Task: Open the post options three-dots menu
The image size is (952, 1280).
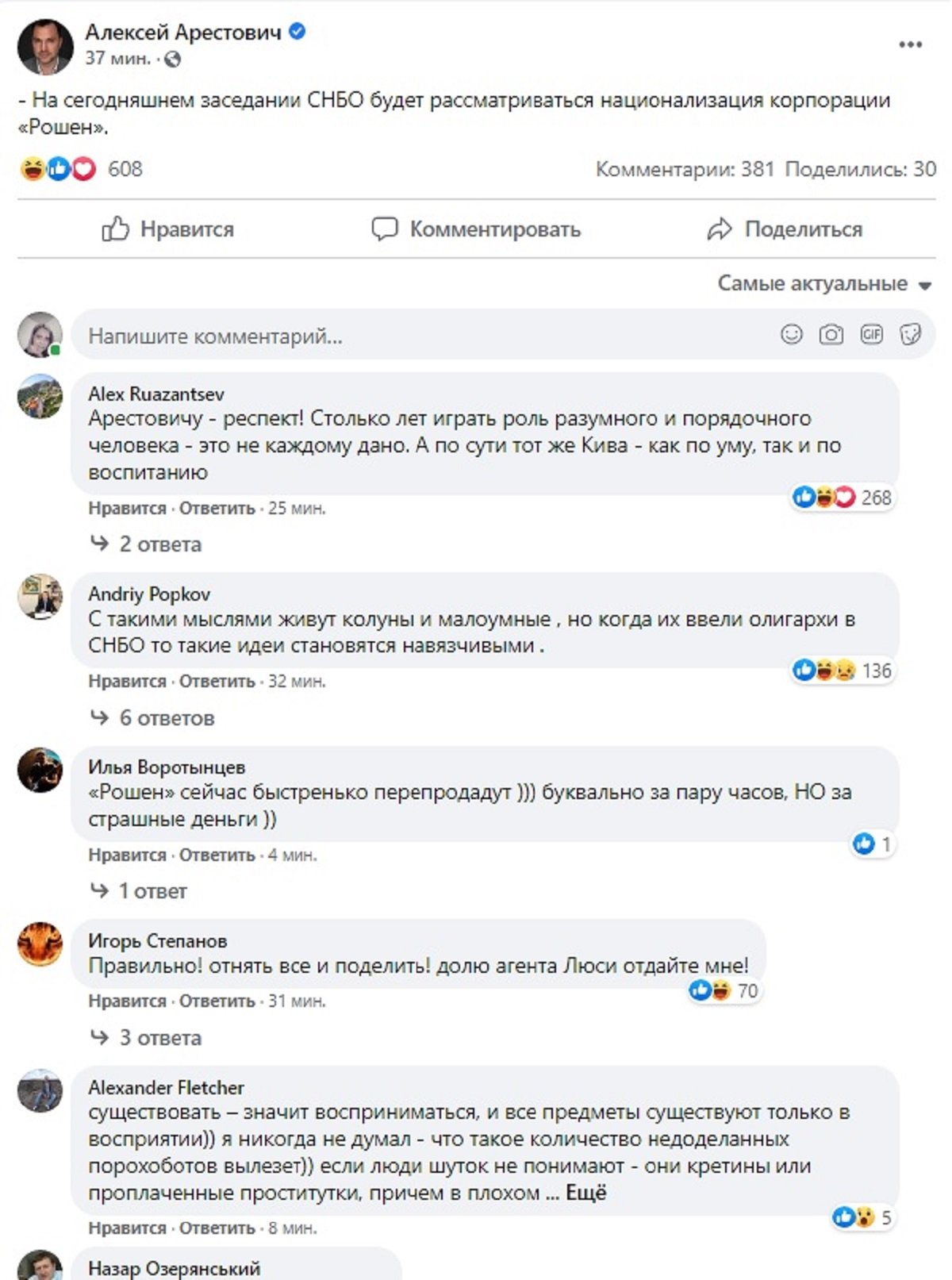Action: [x=910, y=44]
